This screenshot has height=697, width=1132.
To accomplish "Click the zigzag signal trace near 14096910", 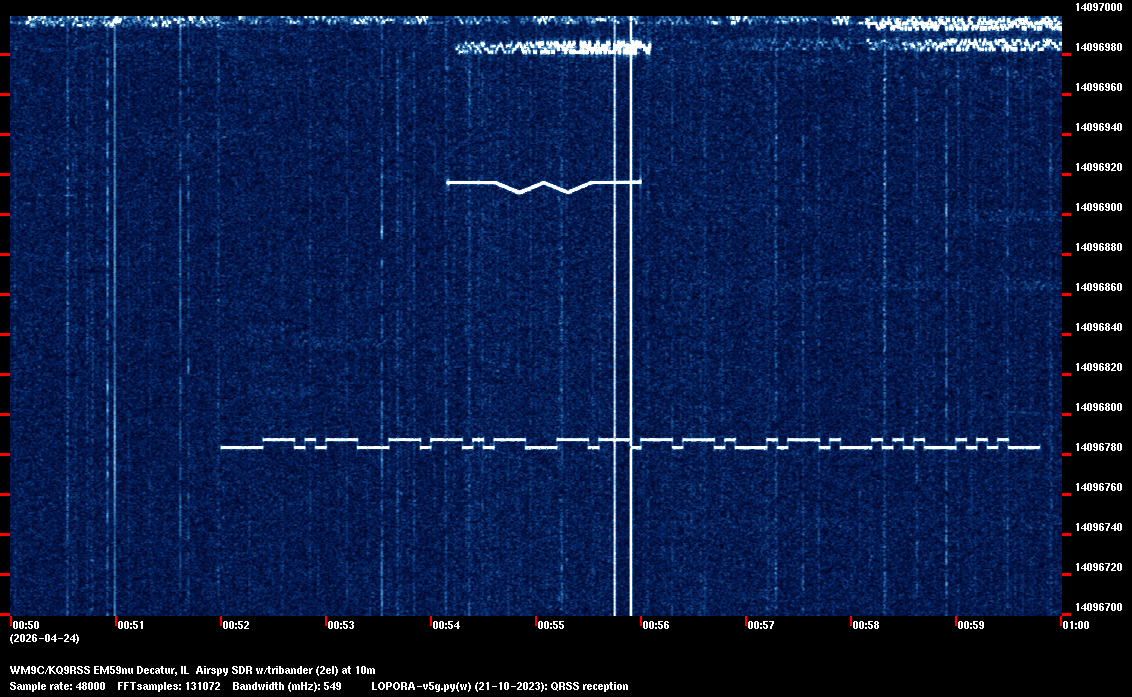I will point(543,185).
